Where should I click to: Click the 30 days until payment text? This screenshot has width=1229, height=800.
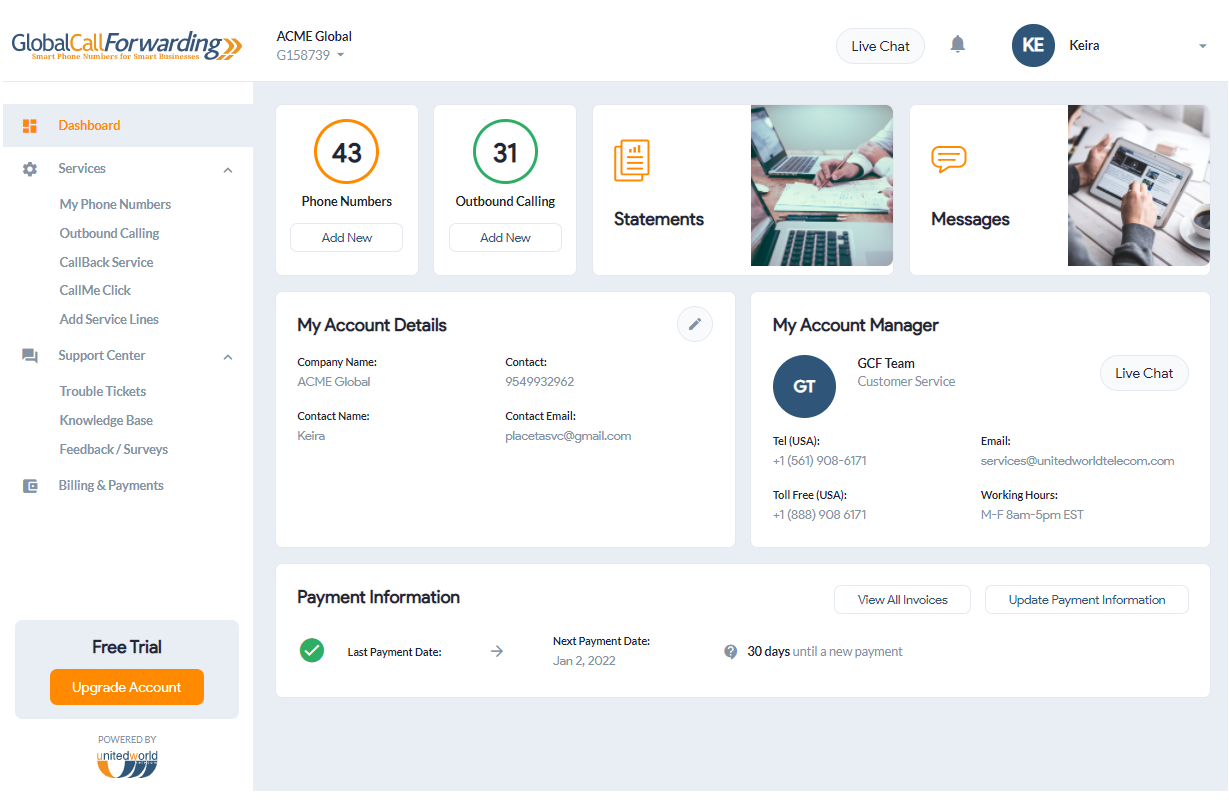825,652
